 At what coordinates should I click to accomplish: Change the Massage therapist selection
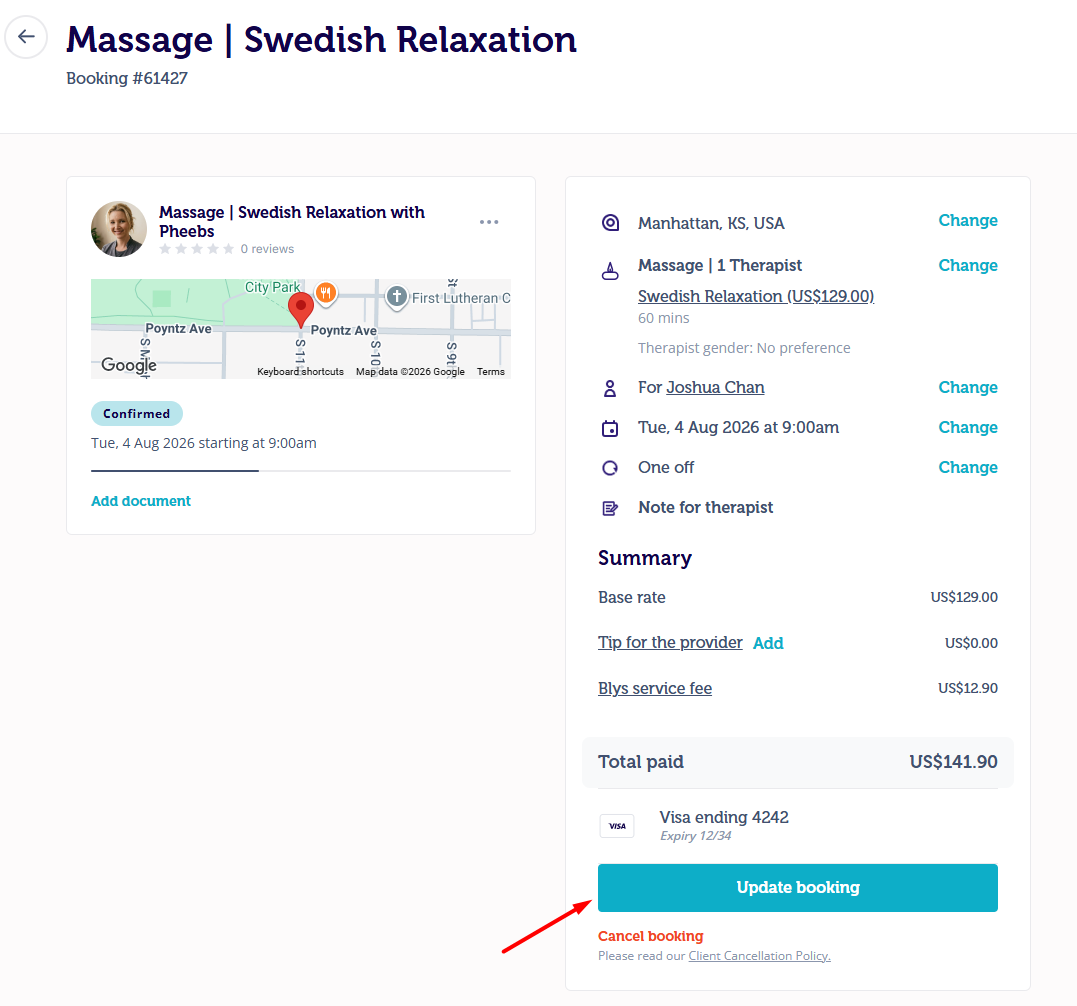click(x=968, y=265)
